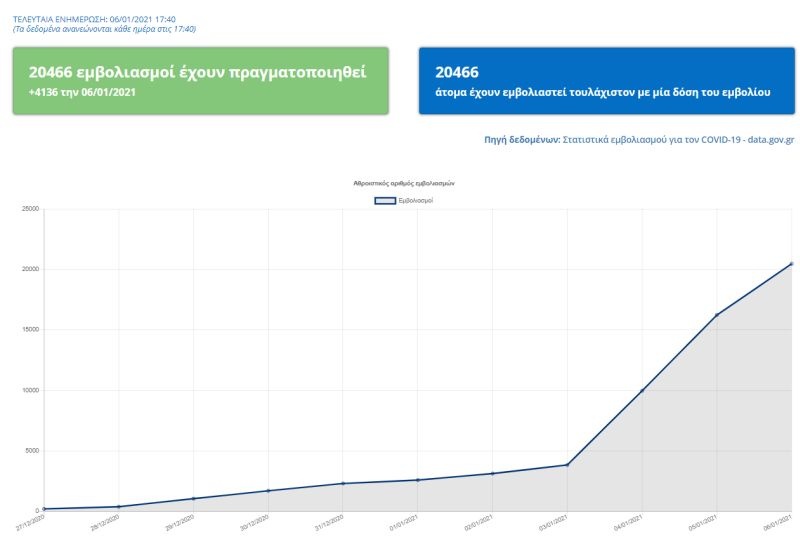800x551 pixels.
Task: Click the last update timestamp text
Action: pyautogui.click(x=94, y=19)
